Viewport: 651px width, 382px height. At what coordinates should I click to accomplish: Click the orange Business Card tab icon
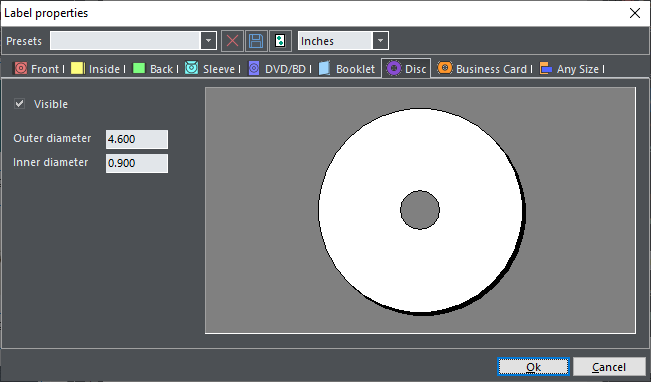click(445, 68)
